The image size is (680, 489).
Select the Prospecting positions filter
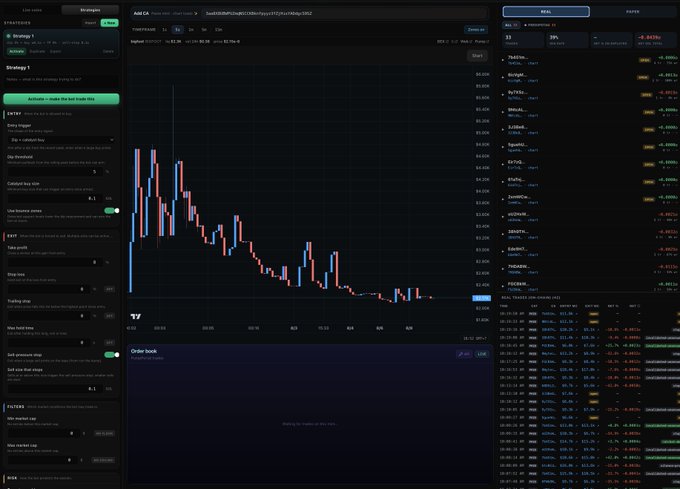tap(540, 25)
